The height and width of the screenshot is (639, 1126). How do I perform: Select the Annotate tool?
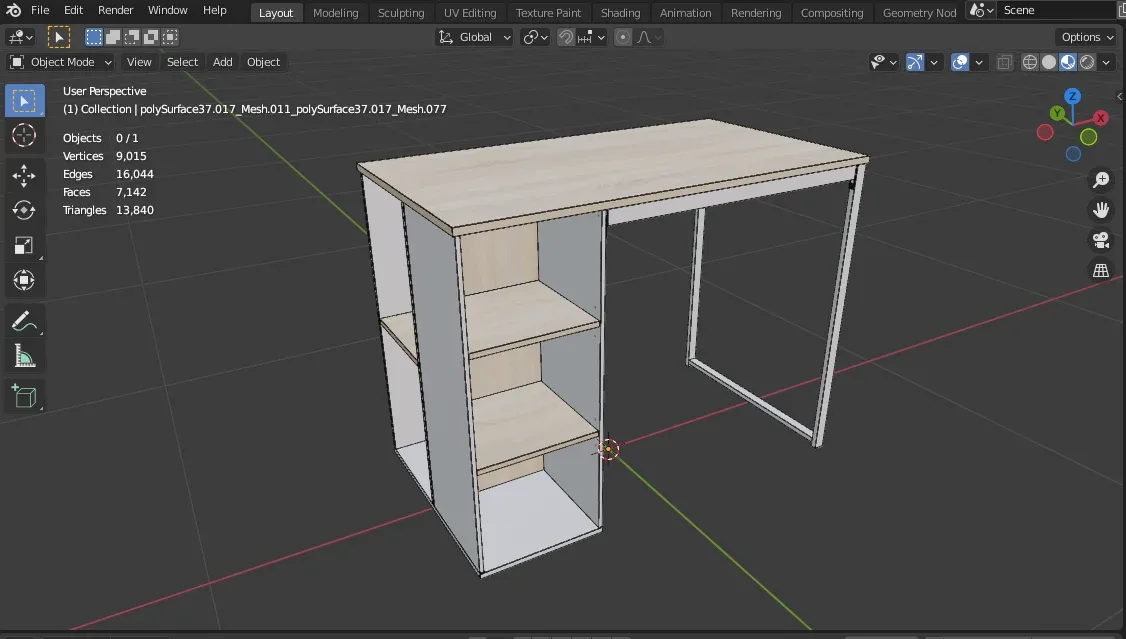(x=24, y=320)
